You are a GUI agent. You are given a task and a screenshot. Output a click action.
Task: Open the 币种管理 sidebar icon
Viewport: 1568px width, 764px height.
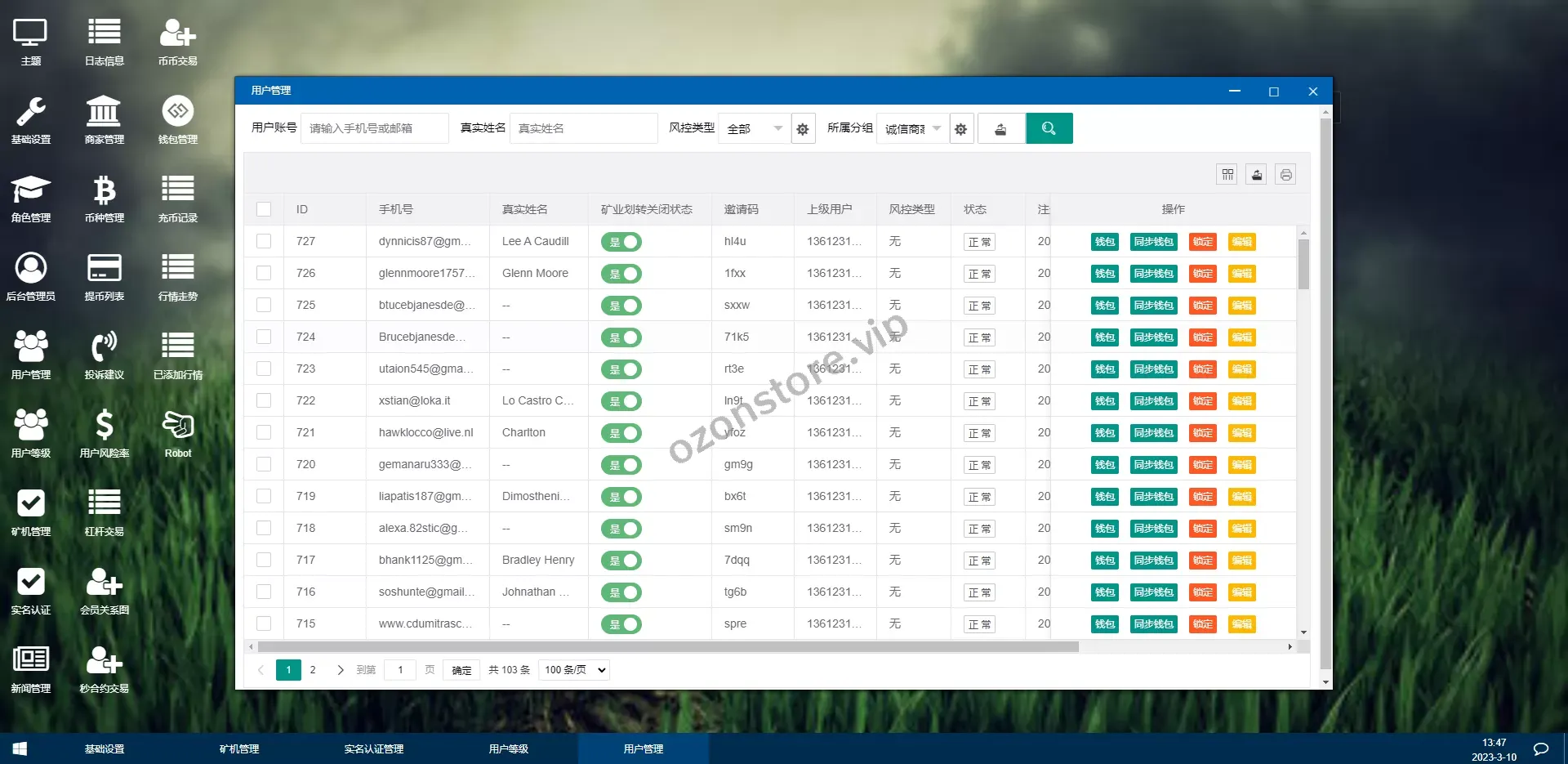click(105, 197)
